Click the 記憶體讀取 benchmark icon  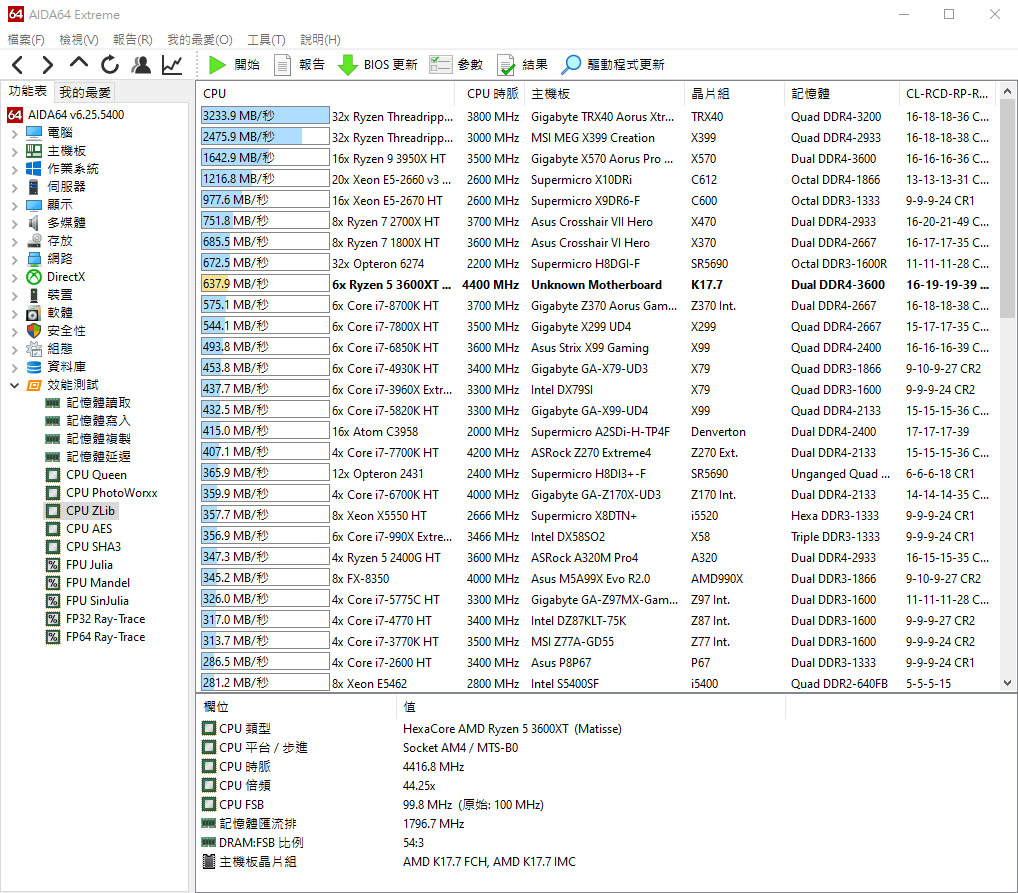pyautogui.click(x=53, y=403)
